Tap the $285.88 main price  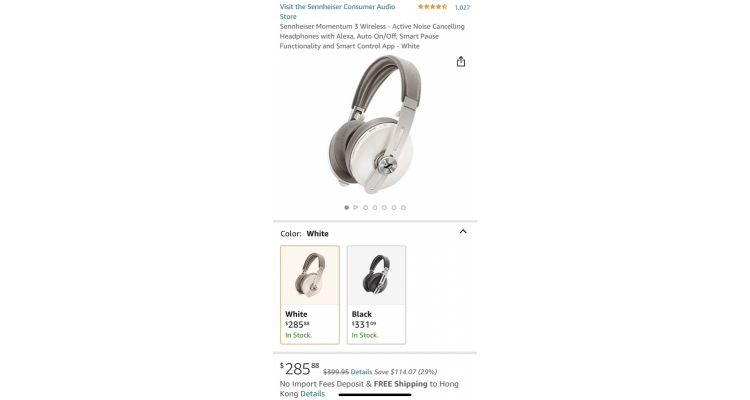point(299,369)
